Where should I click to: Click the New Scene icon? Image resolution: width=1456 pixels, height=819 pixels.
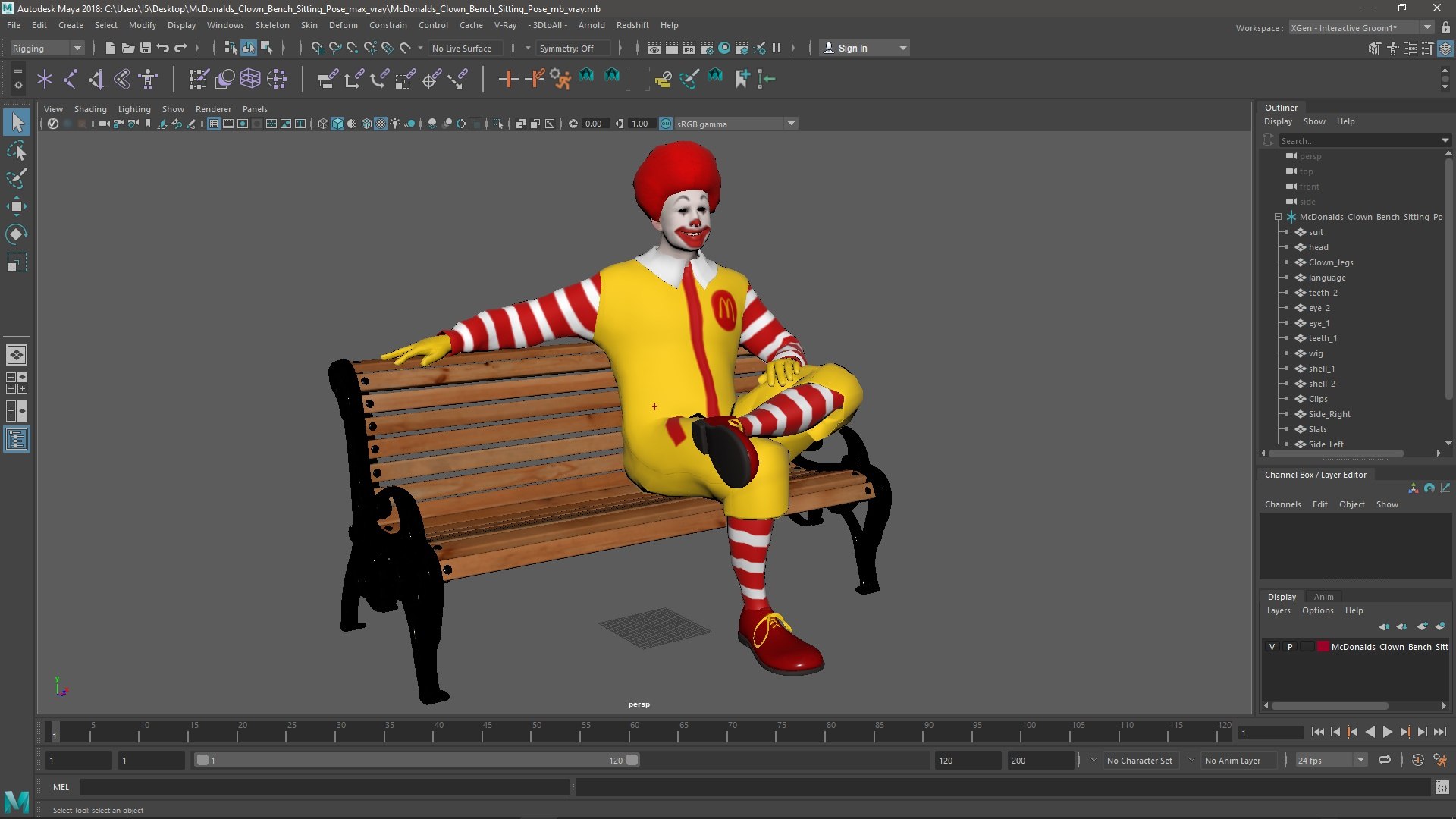111,48
